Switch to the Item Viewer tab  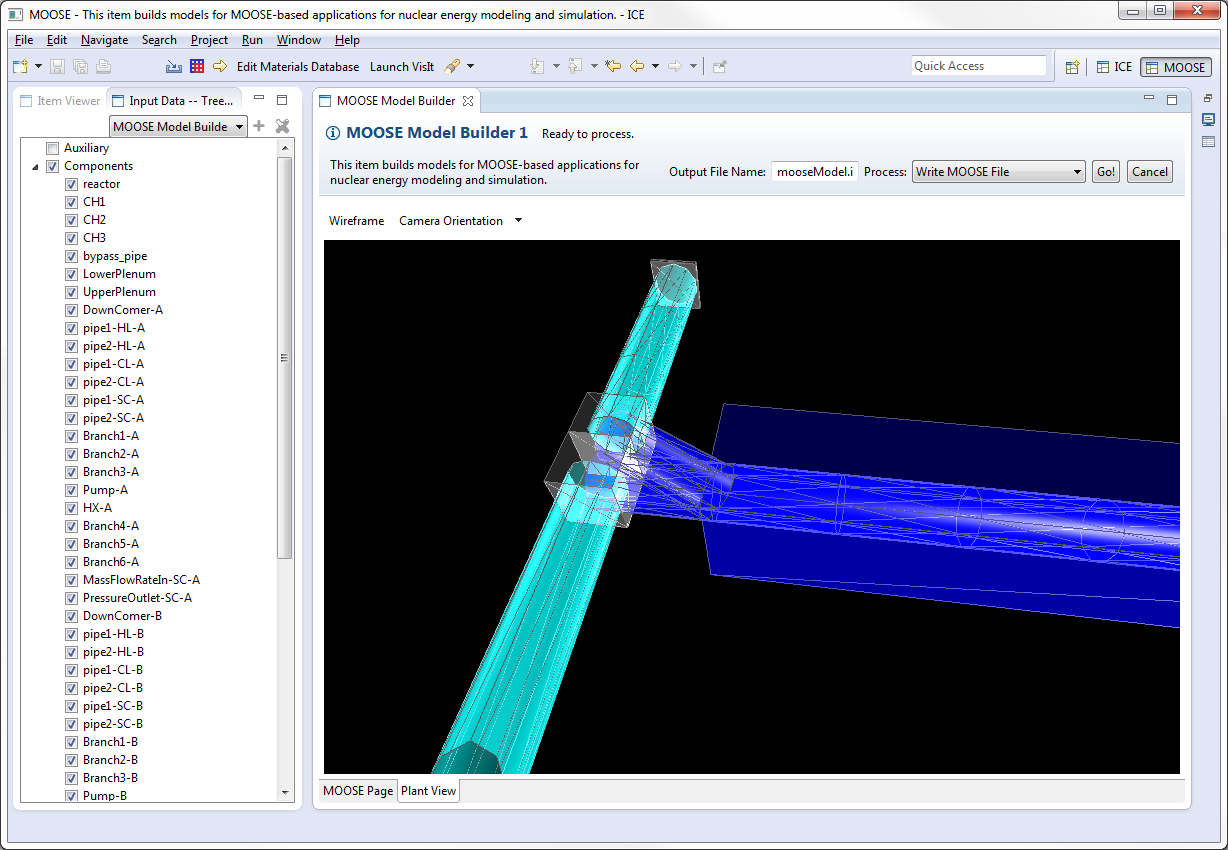60,101
